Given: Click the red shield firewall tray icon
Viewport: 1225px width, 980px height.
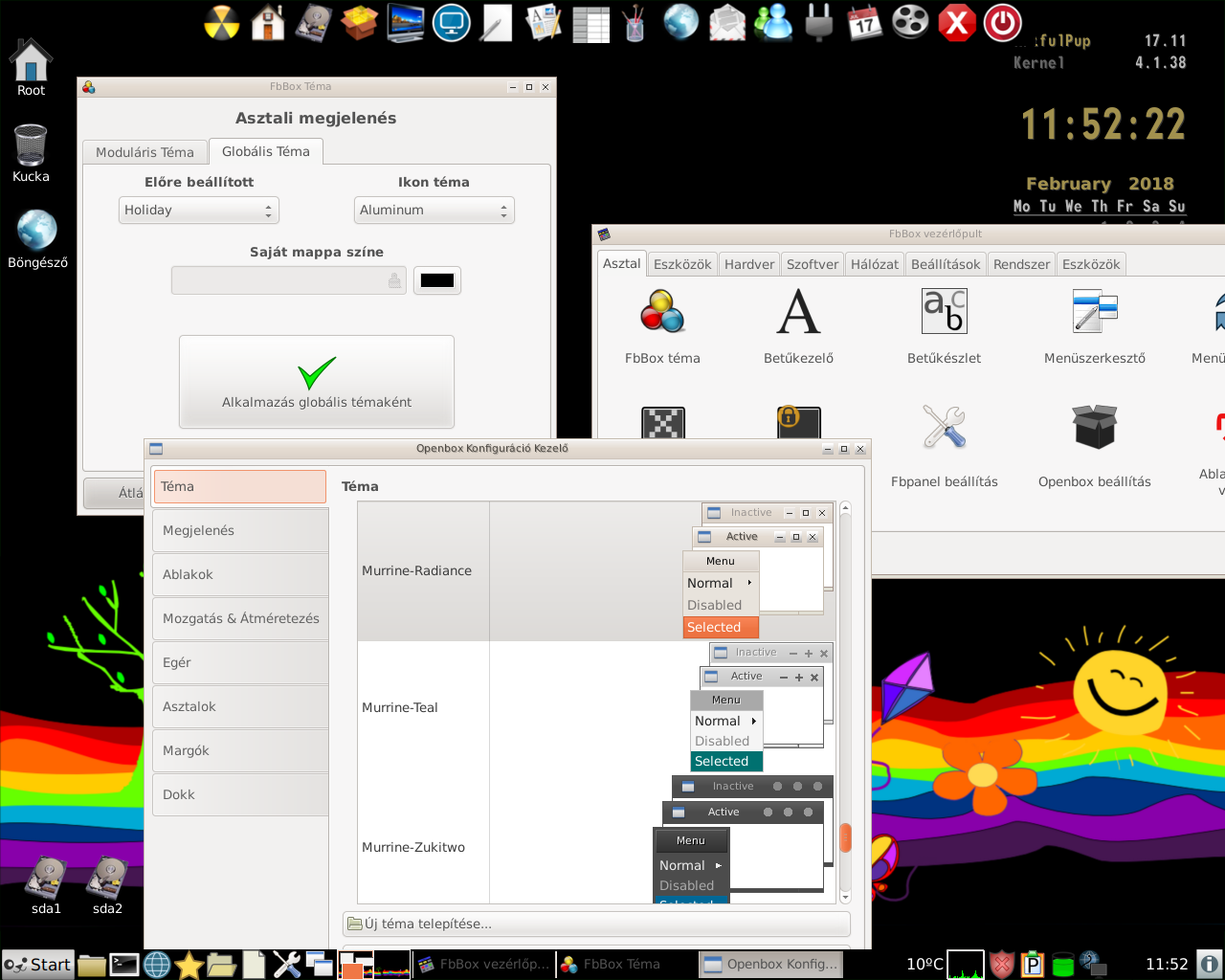Looking at the screenshot, I should (1002, 965).
